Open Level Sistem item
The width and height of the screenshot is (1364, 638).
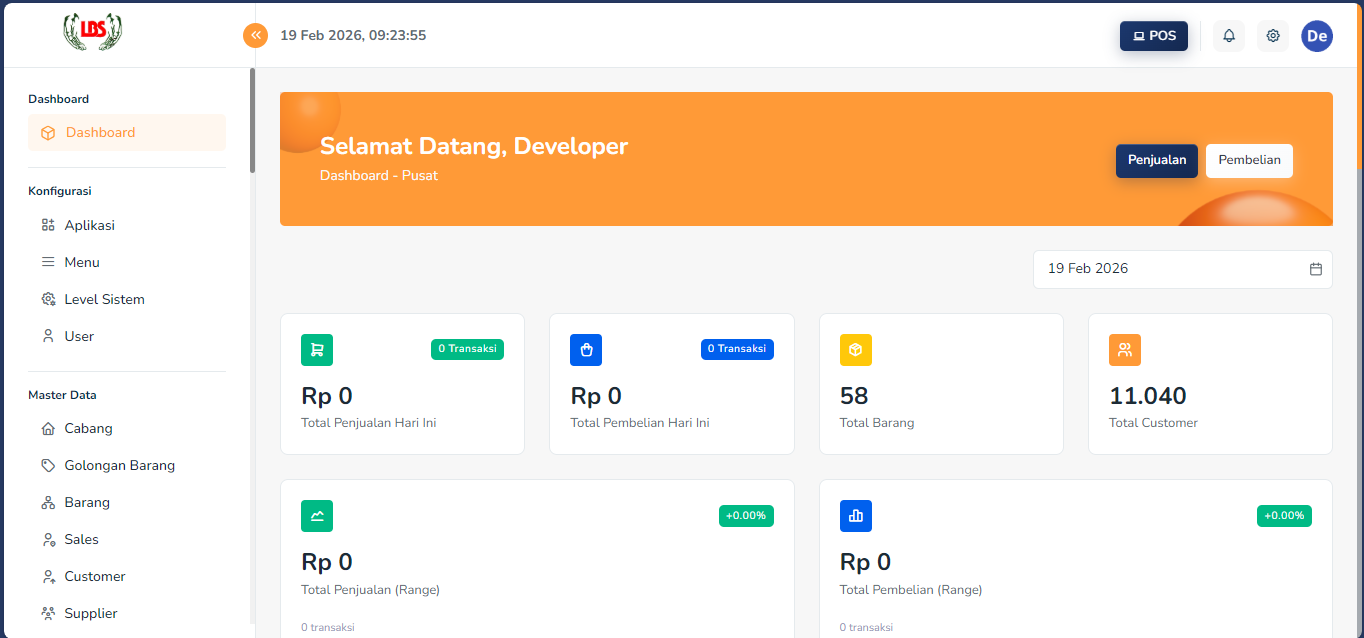click(x=127, y=299)
